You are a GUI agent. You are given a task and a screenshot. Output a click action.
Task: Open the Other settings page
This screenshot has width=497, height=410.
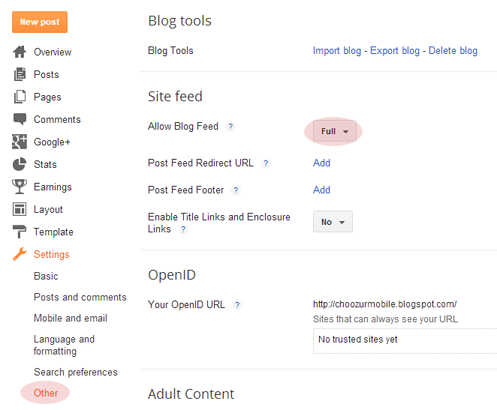point(46,393)
